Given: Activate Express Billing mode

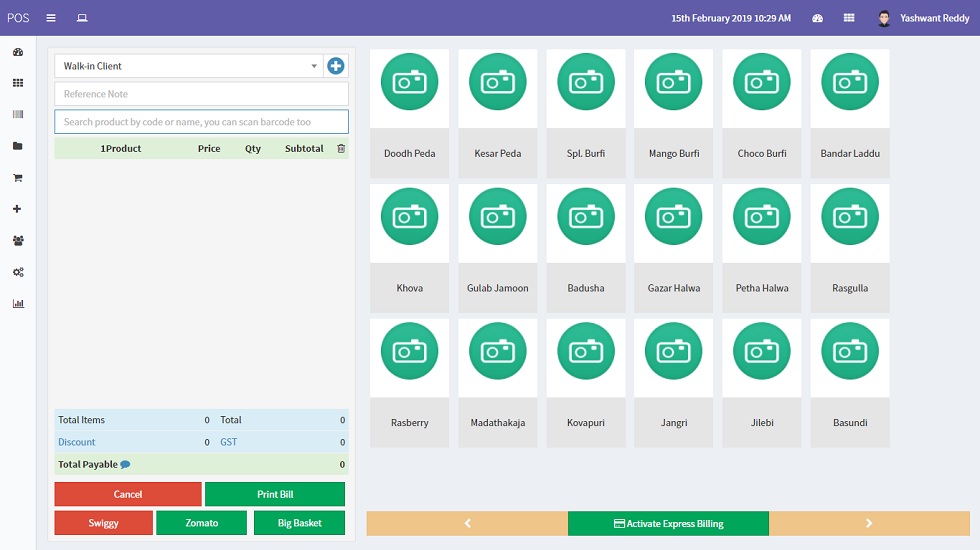Looking at the screenshot, I should [x=668, y=523].
